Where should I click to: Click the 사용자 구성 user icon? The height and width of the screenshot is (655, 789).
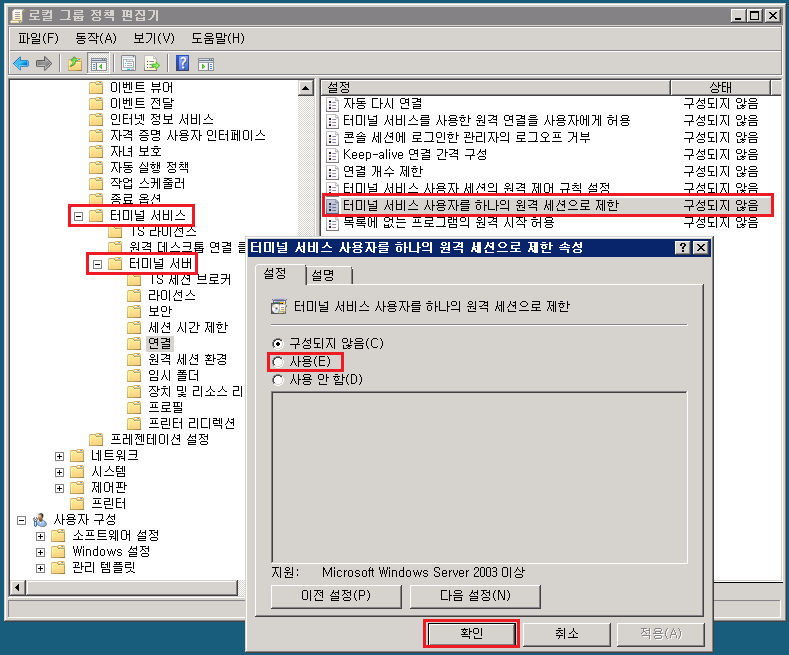(x=40, y=519)
